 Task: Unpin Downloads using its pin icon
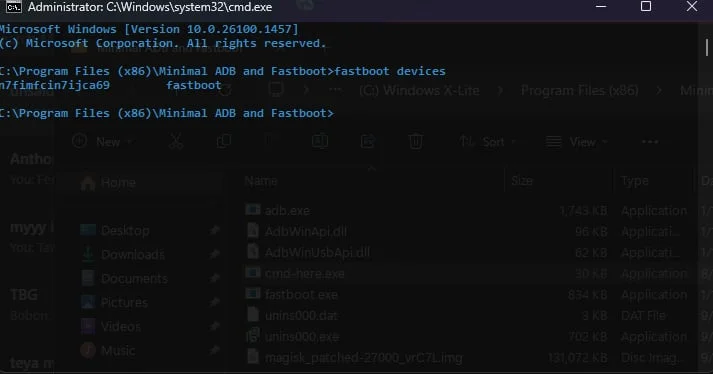click(214, 254)
